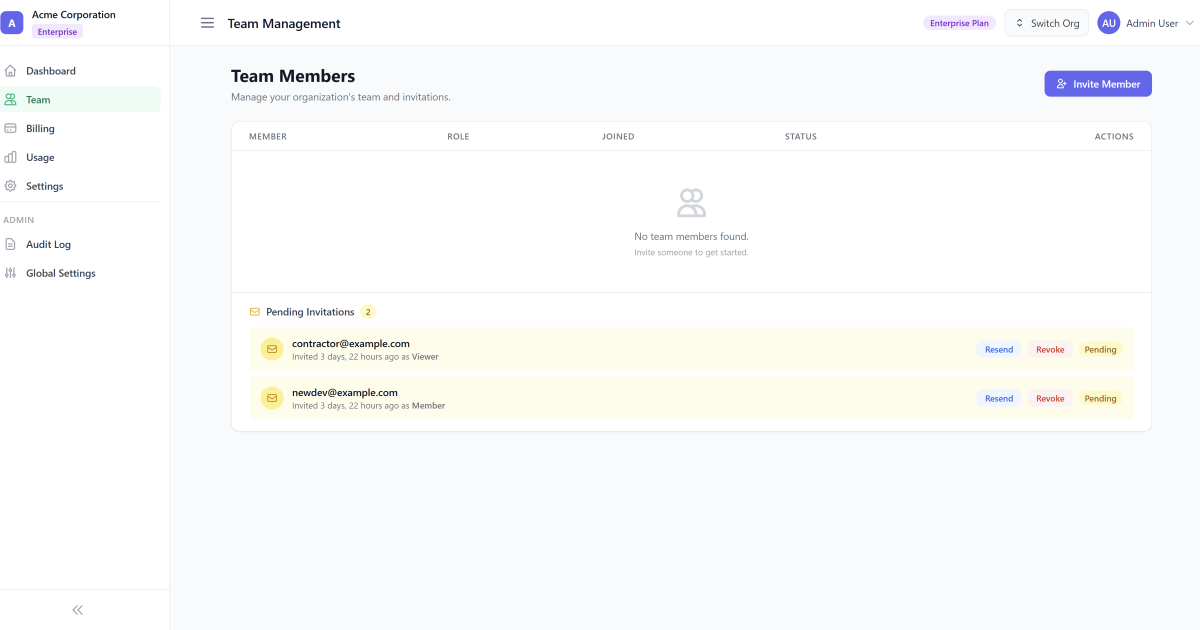Click the envelope icon beside contractor@example.com
The width and height of the screenshot is (1200, 630).
coord(271,349)
